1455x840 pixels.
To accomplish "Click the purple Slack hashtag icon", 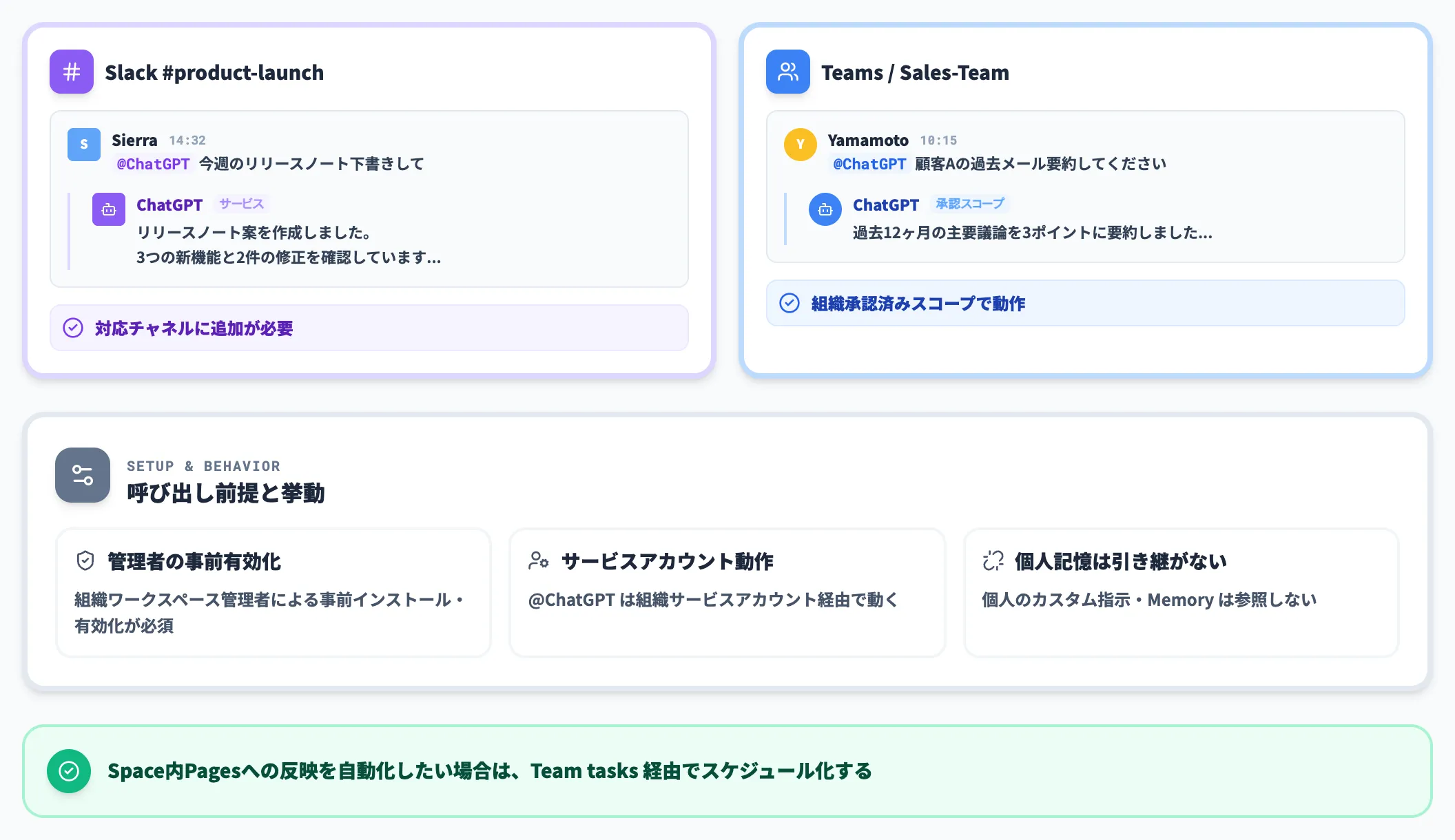I will point(72,72).
